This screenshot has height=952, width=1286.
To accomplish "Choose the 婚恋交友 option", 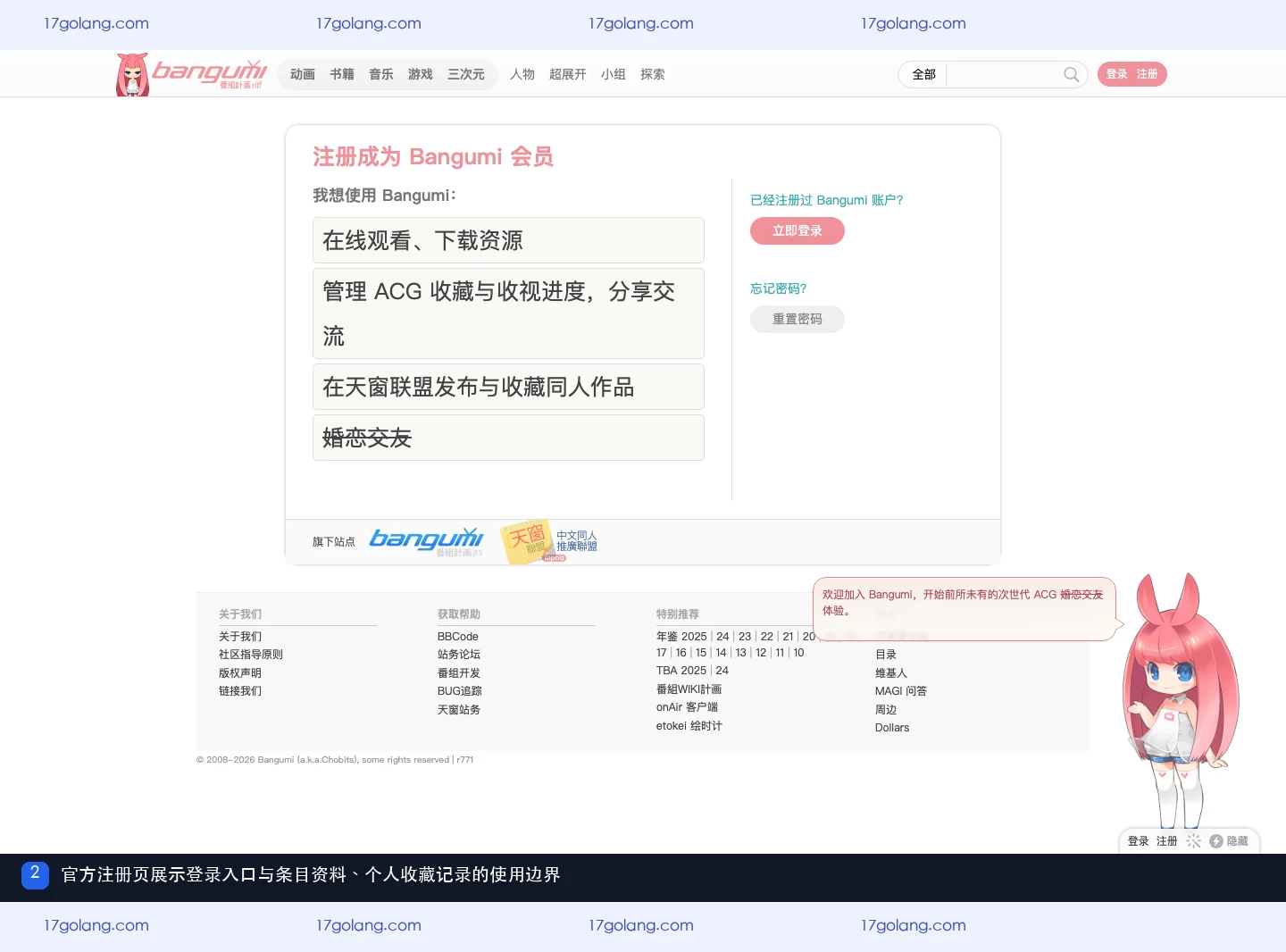I will (x=508, y=438).
